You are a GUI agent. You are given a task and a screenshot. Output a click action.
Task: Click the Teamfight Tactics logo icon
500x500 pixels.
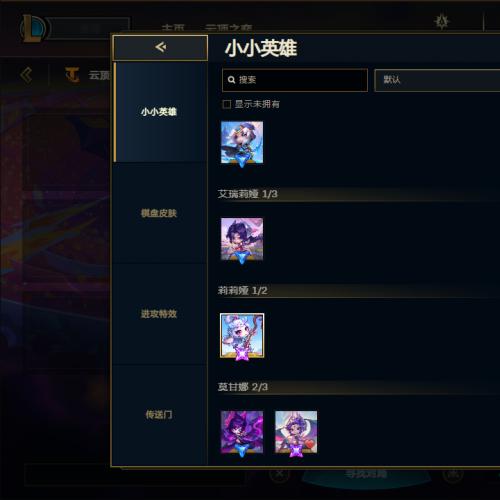pyautogui.click(x=72, y=75)
